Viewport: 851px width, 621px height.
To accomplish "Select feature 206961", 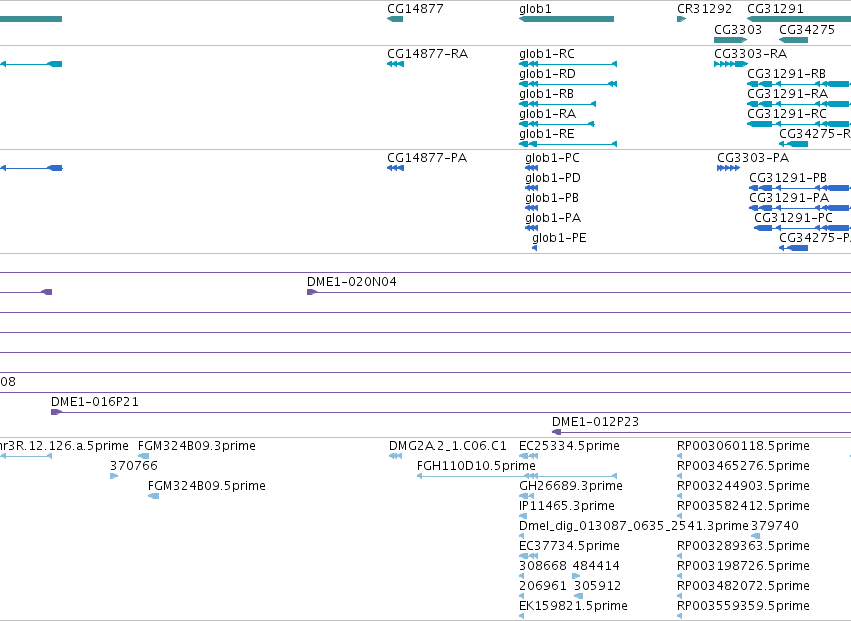I will (543, 587).
